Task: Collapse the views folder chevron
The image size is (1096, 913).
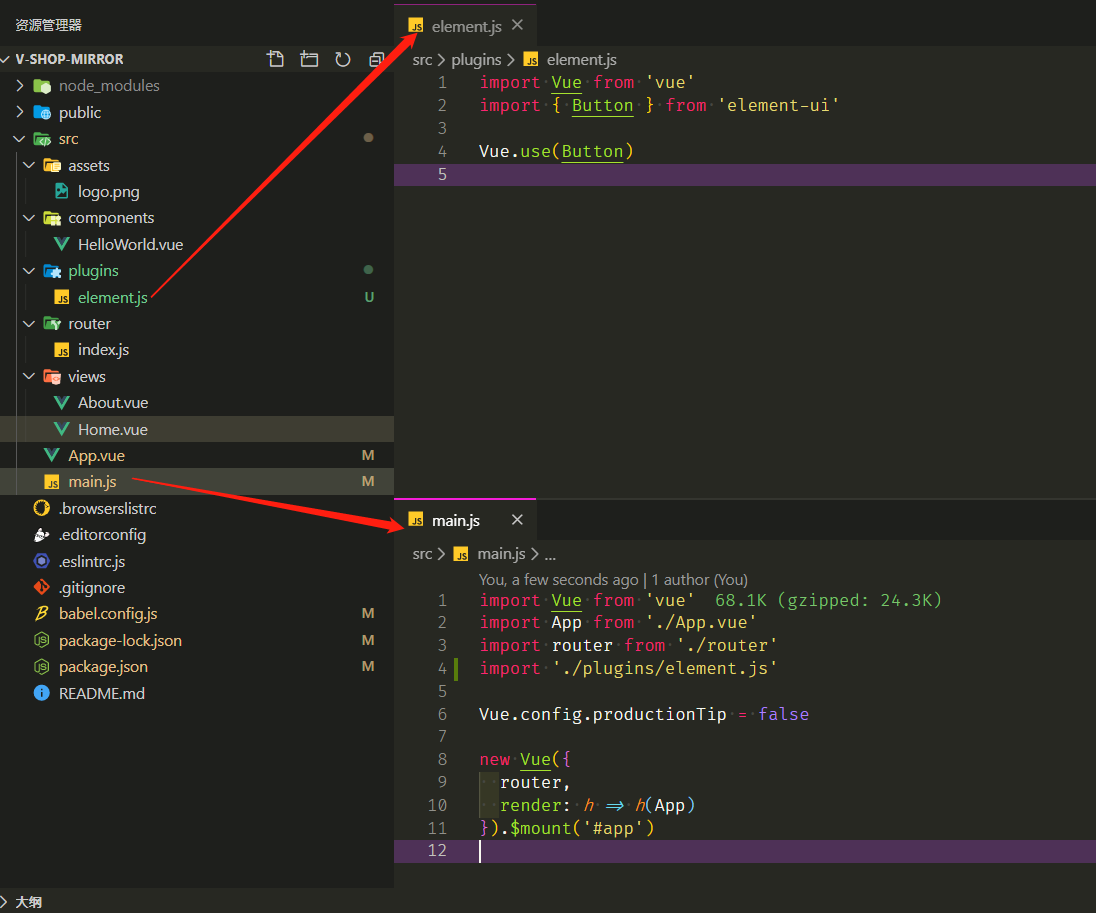Action: coord(29,376)
